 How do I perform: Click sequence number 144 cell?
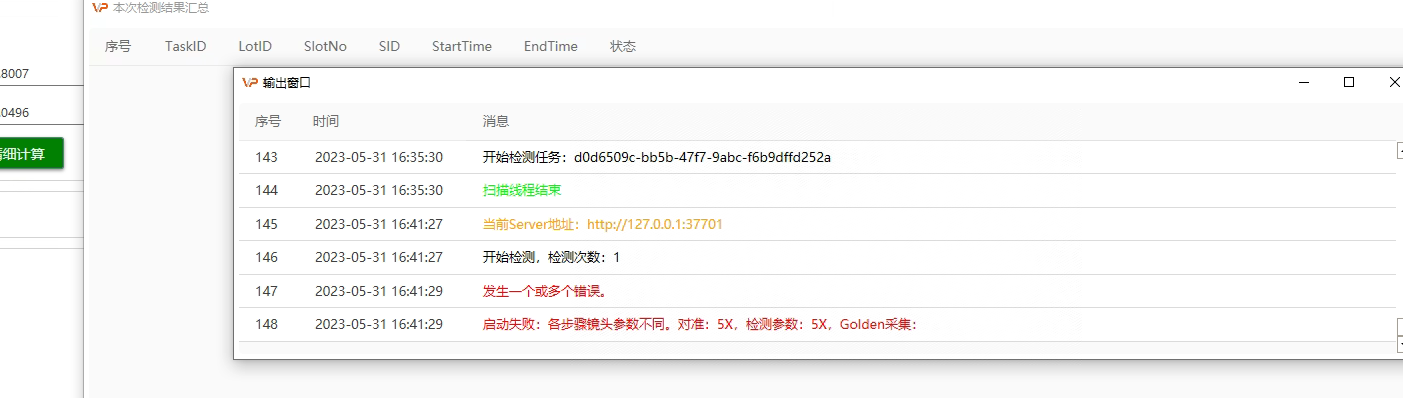266,190
